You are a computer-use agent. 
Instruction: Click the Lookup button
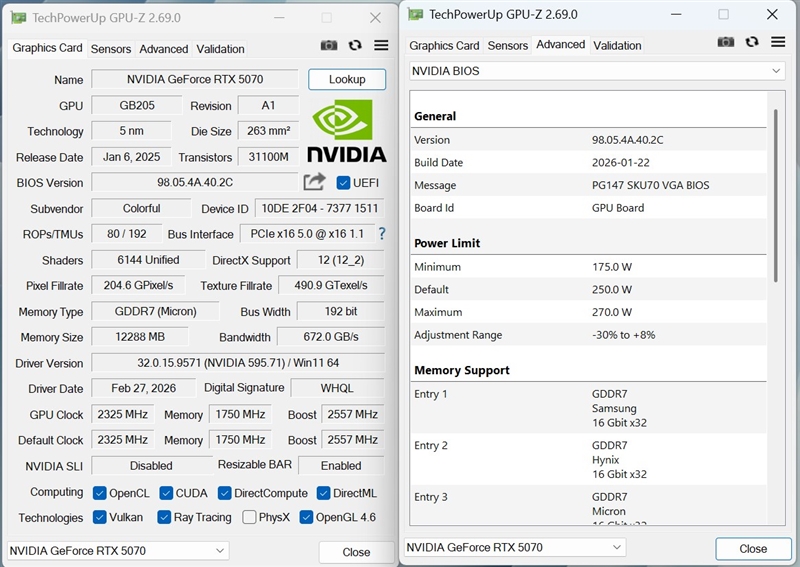point(346,79)
